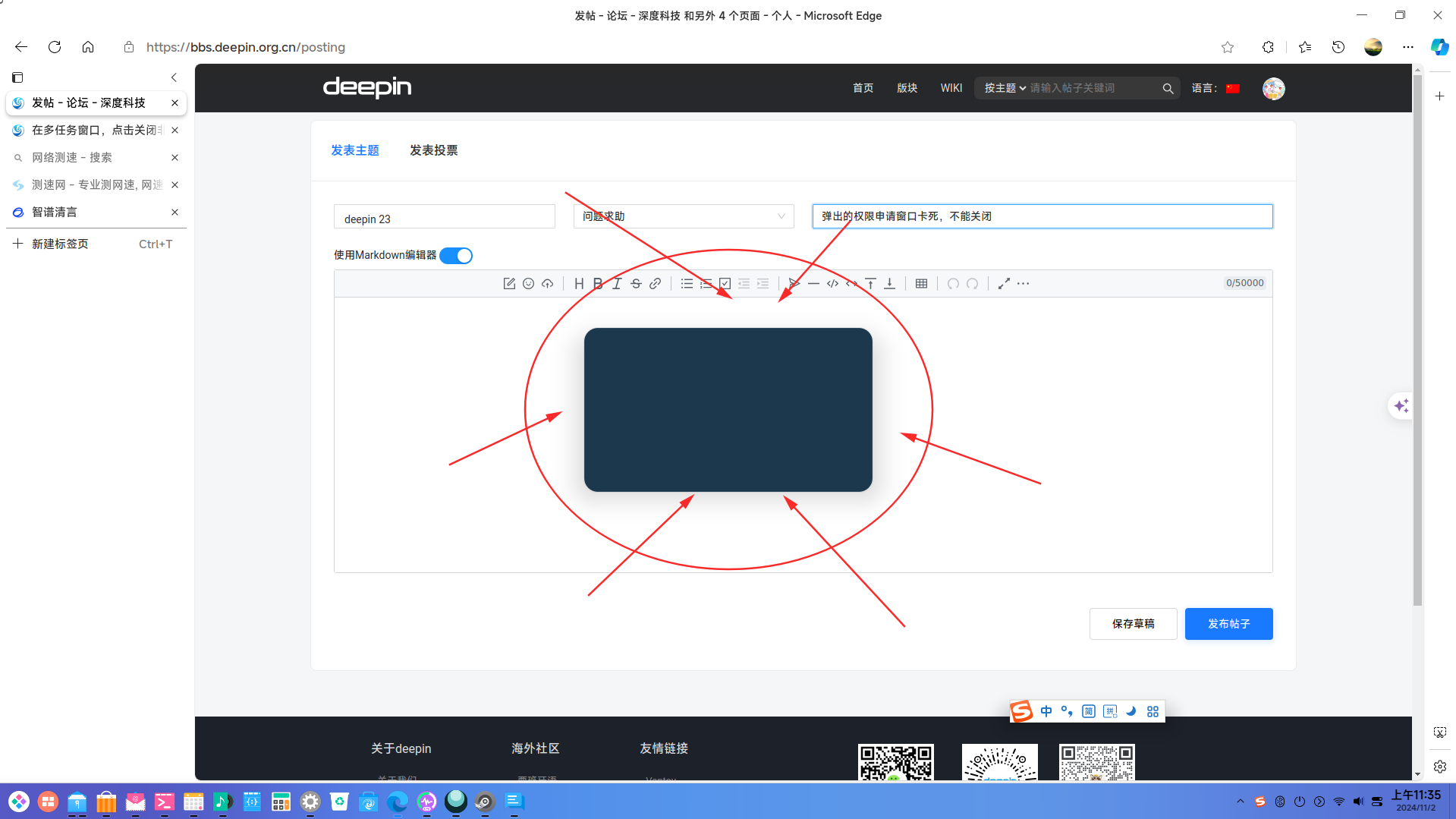Collapse the vertical tabs pane

(x=174, y=77)
